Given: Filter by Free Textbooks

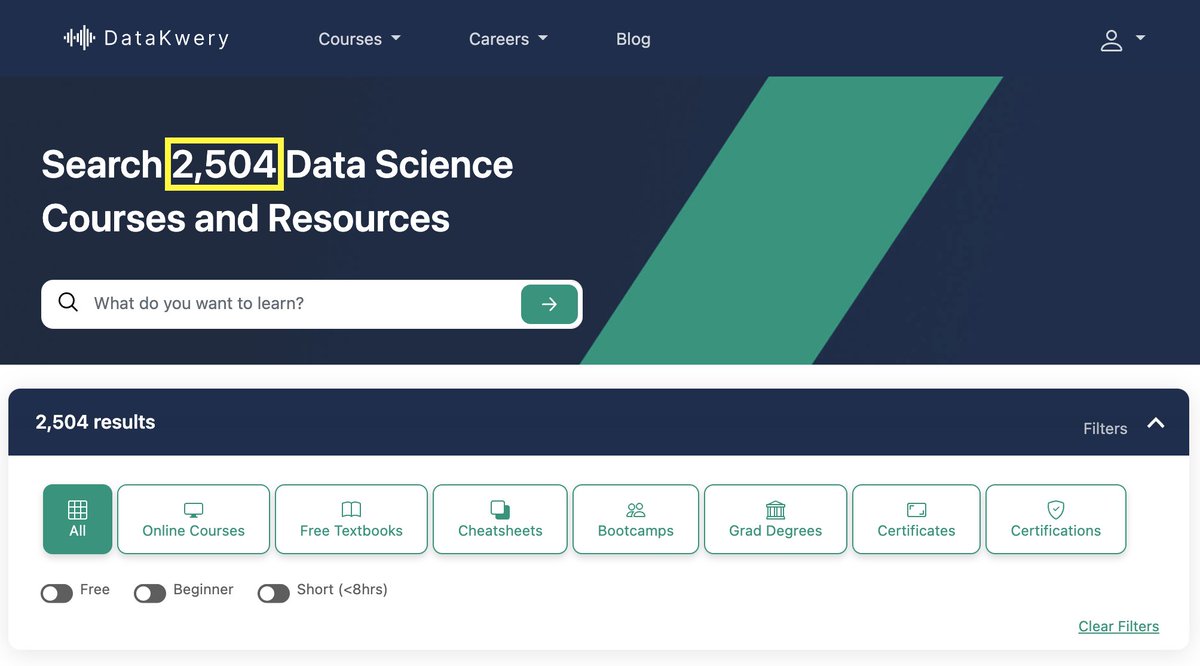Looking at the screenshot, I should click(351, 519).
